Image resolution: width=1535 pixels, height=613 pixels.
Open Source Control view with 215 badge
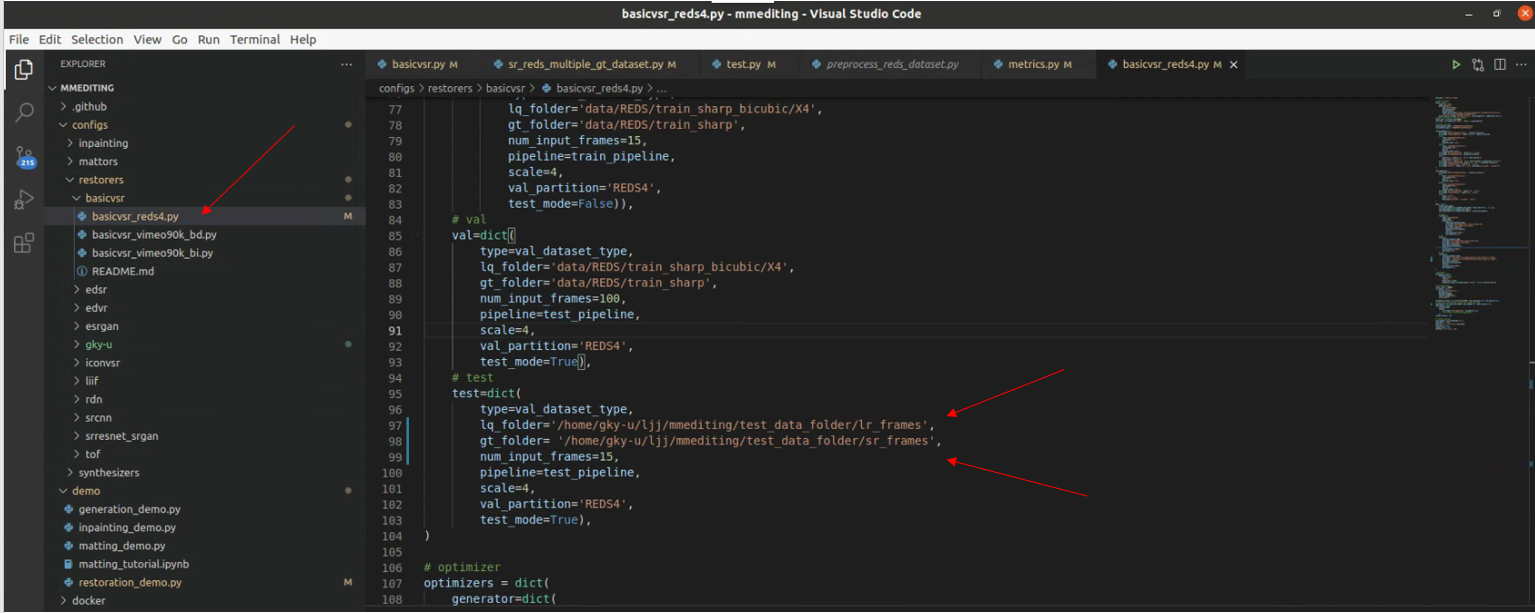pos(23,156)
